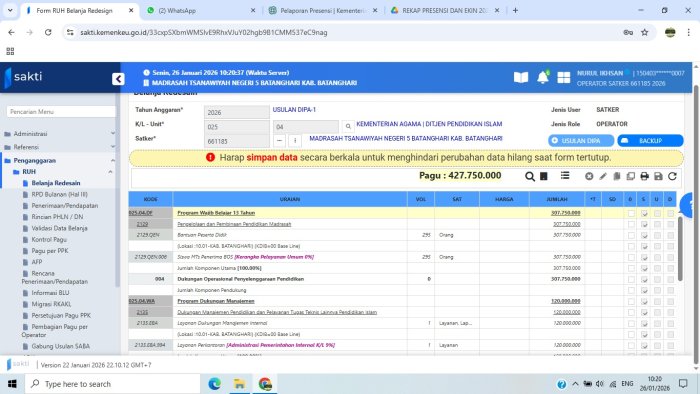Toggle S checkbox in Siswa MTs Penerima BOS row

coord(644,257)
